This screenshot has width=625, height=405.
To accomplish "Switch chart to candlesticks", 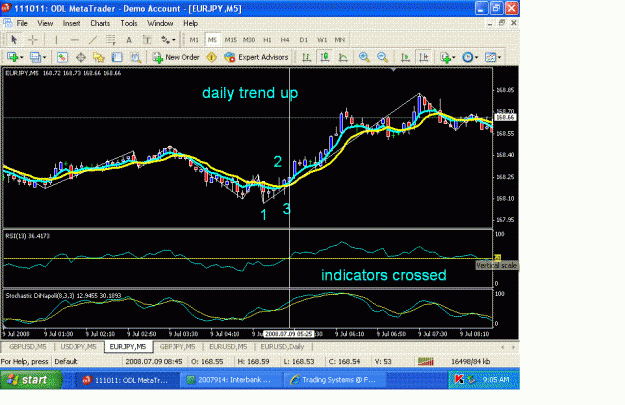I will pos(325,57).
